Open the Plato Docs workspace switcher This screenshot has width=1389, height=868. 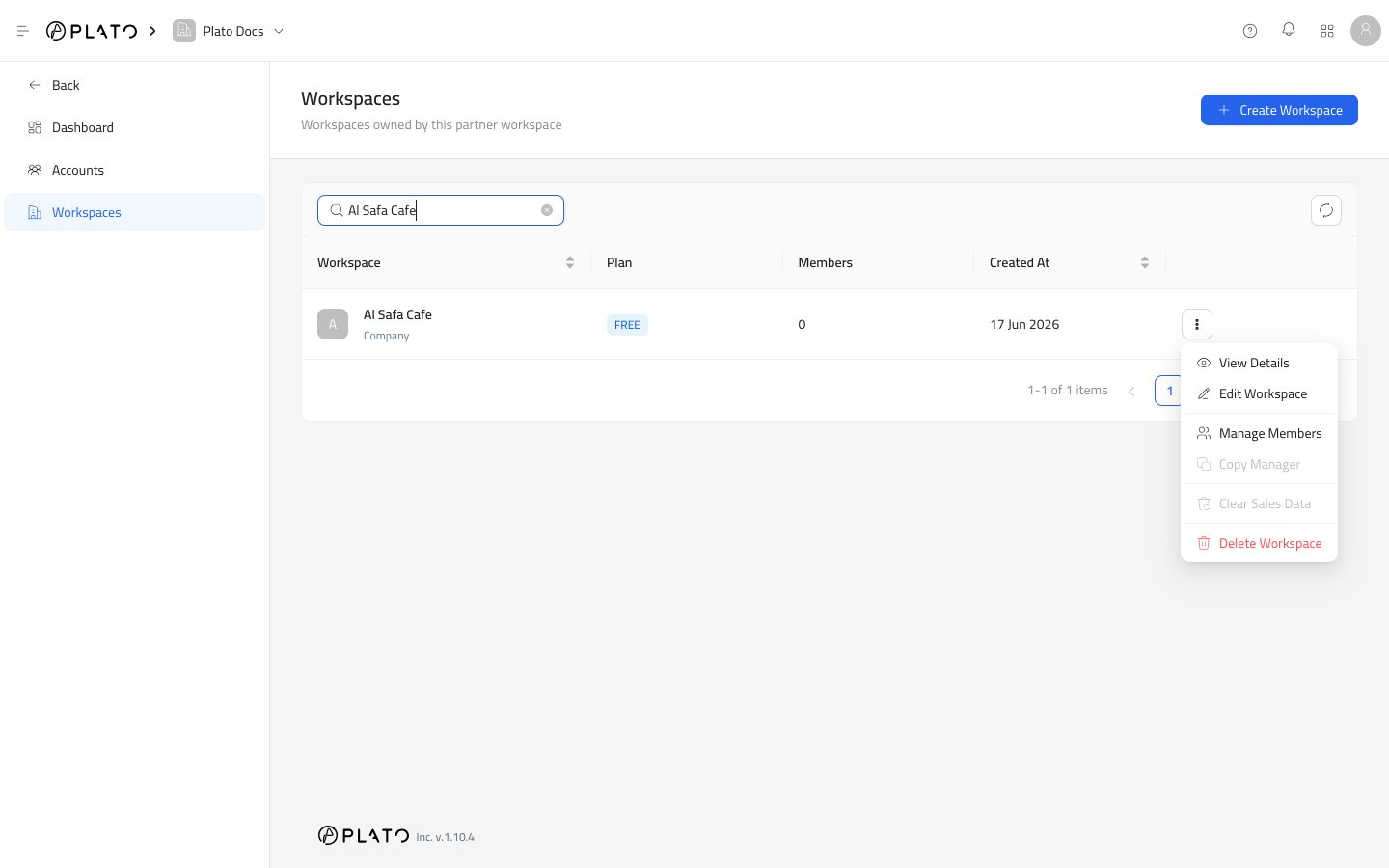tap(229, 31)
